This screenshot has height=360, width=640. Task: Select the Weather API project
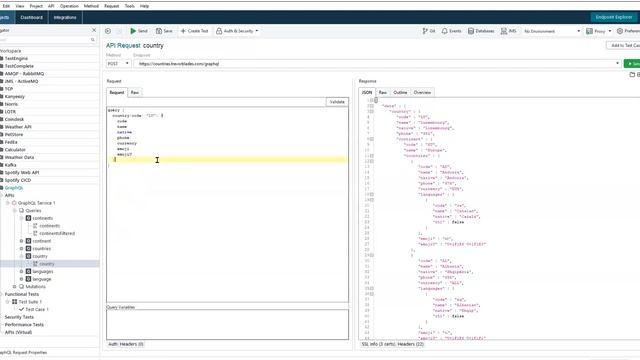pos(18,127)
